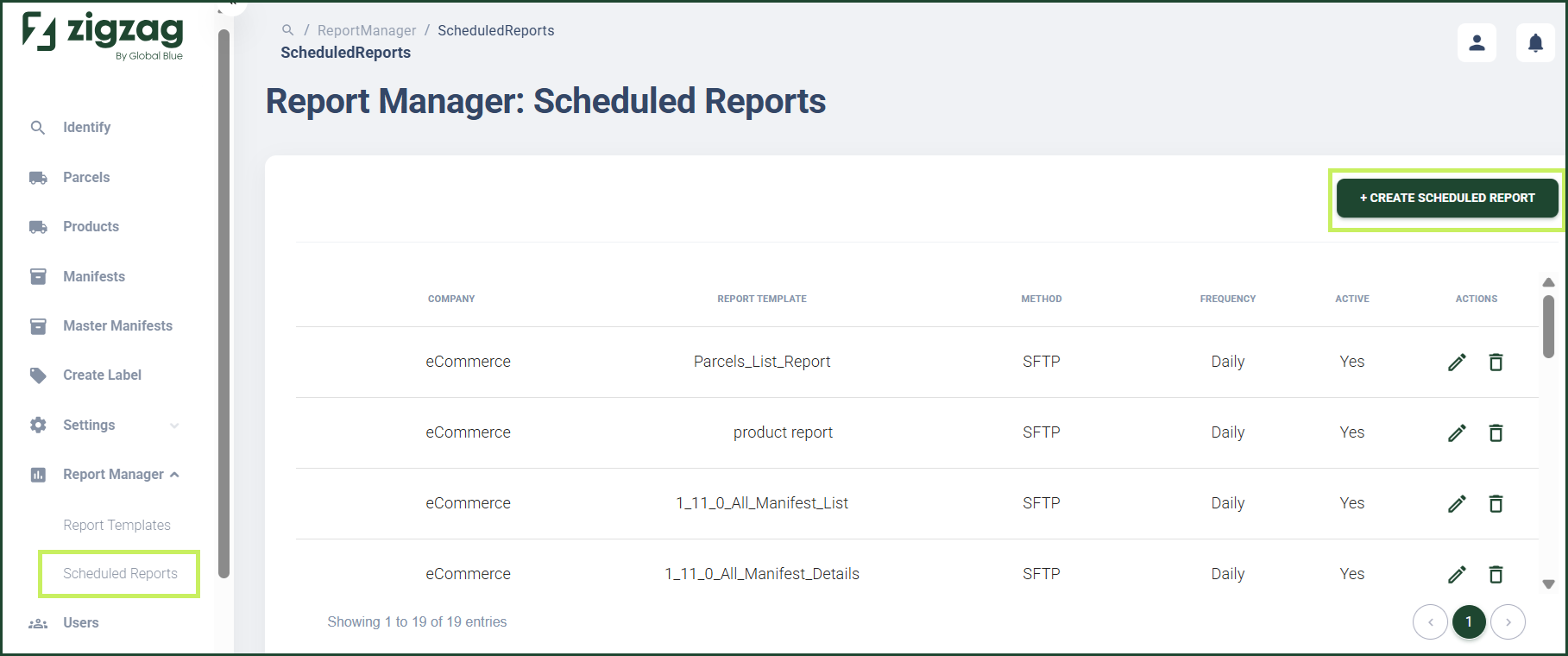Click SFTP in the product report row
Viewport: 1568px width, 656px height.
1042,432
